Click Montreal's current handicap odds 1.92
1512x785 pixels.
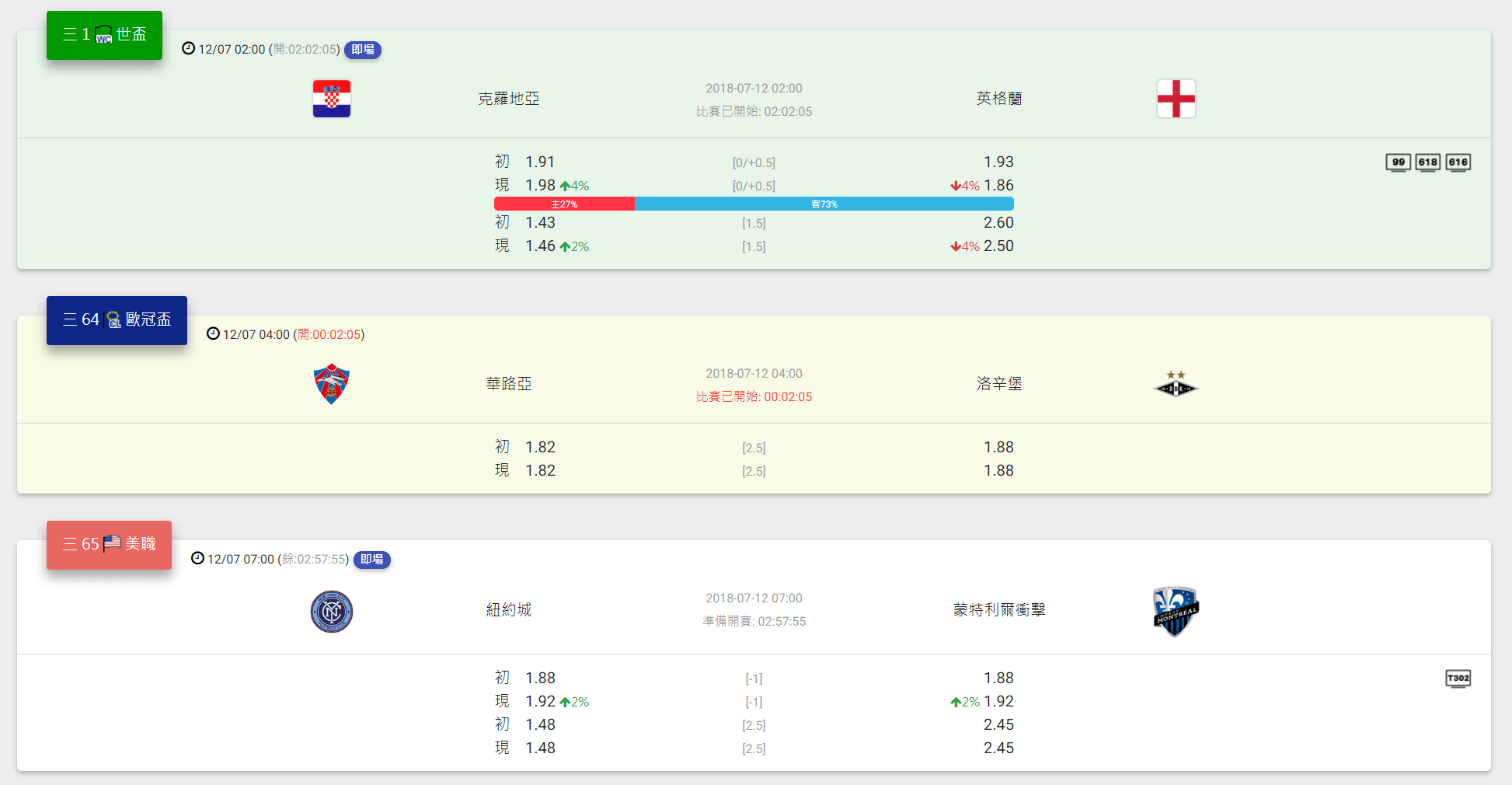tap(998, 702)
